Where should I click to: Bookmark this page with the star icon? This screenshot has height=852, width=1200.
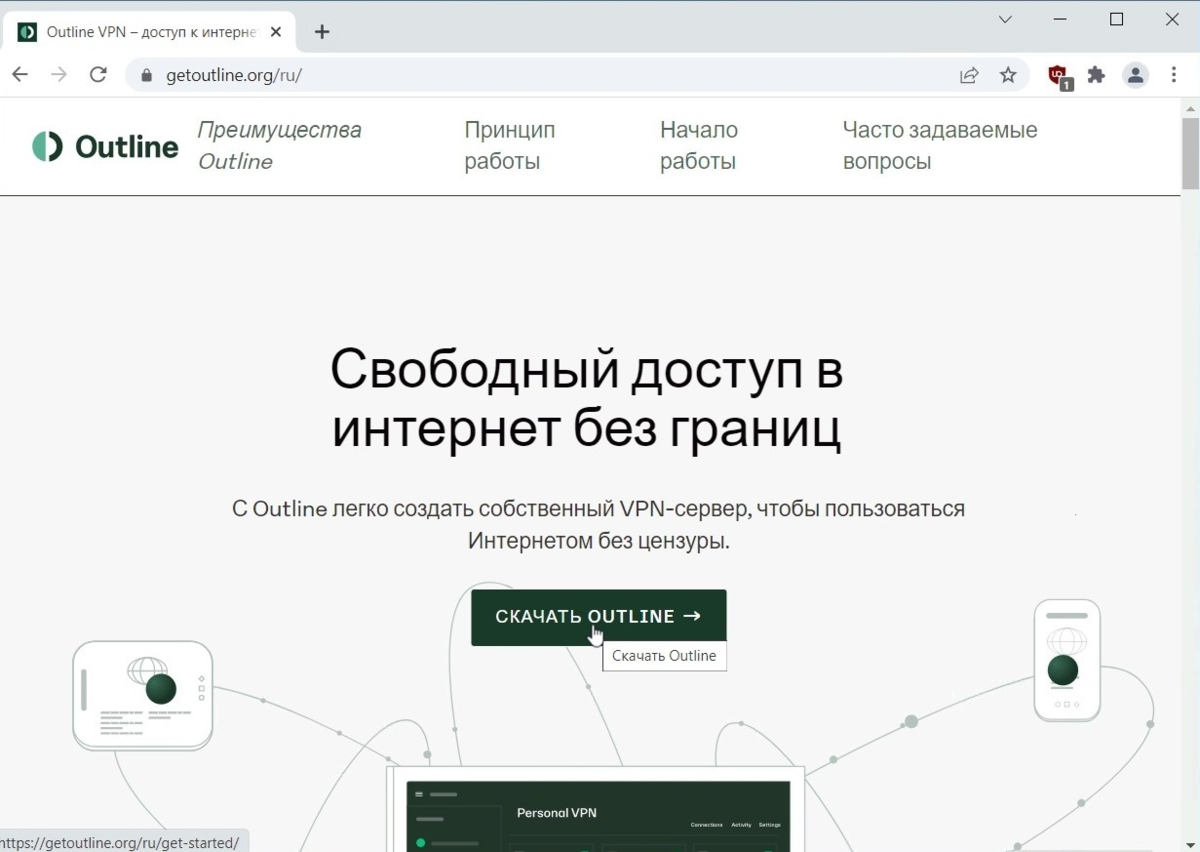point(1008,75)
